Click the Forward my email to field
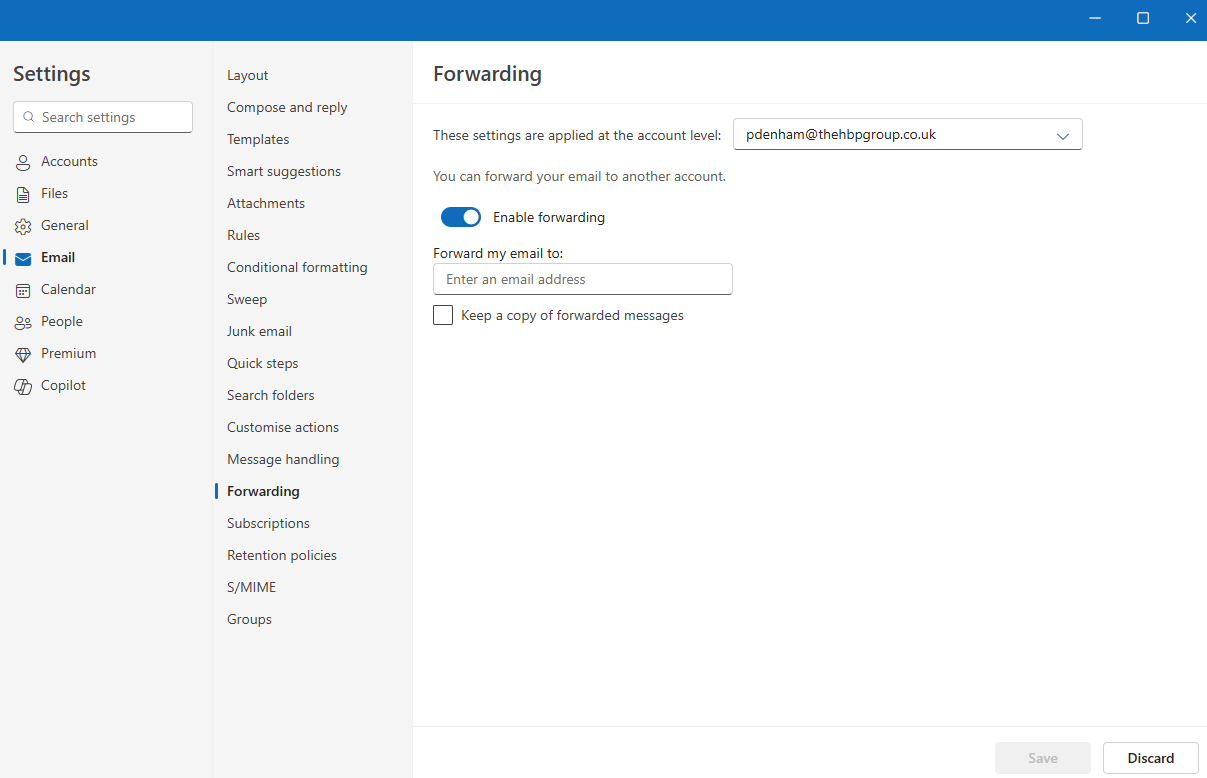Screen dimensions: 1207x778 (x=583, y=279)
